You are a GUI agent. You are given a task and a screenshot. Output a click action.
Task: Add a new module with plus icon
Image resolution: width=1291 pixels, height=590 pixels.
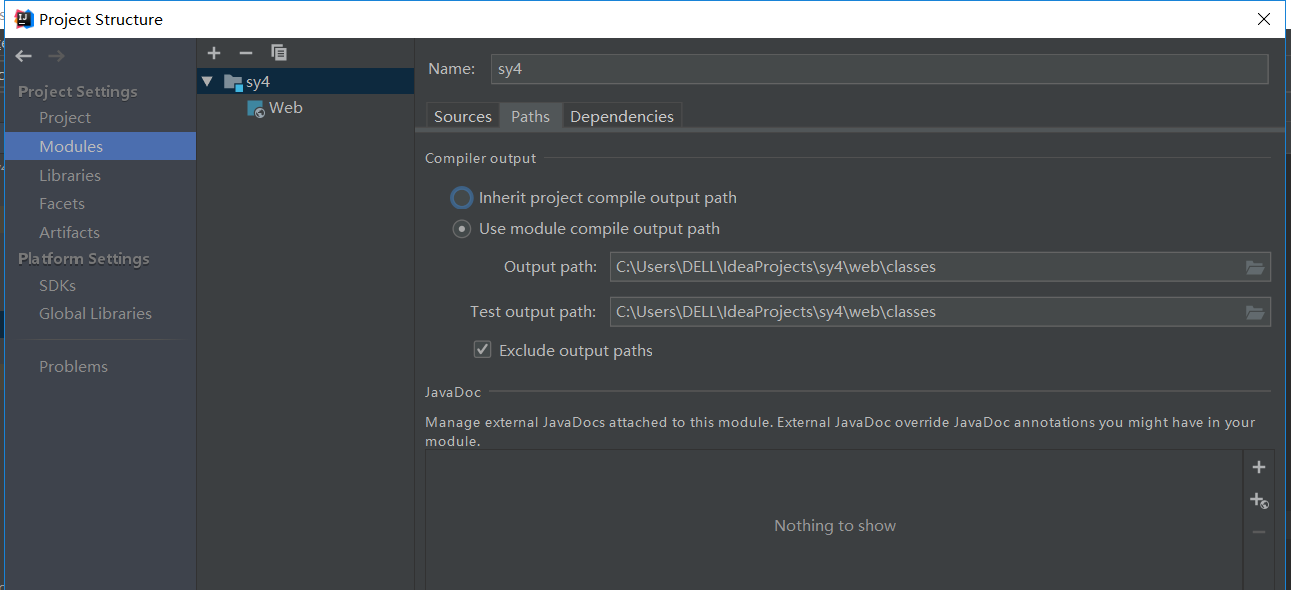[x=214, y=53]
